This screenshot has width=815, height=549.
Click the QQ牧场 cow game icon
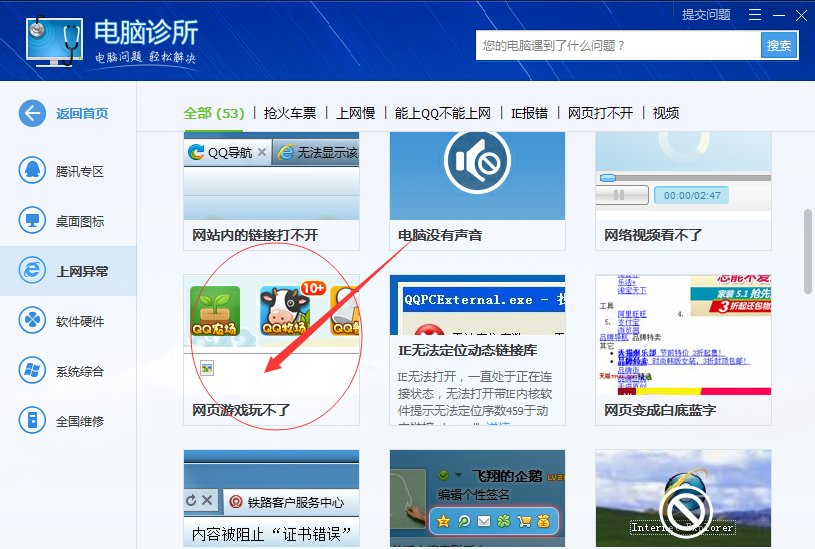pyautogui.click(x=285, y=311)
